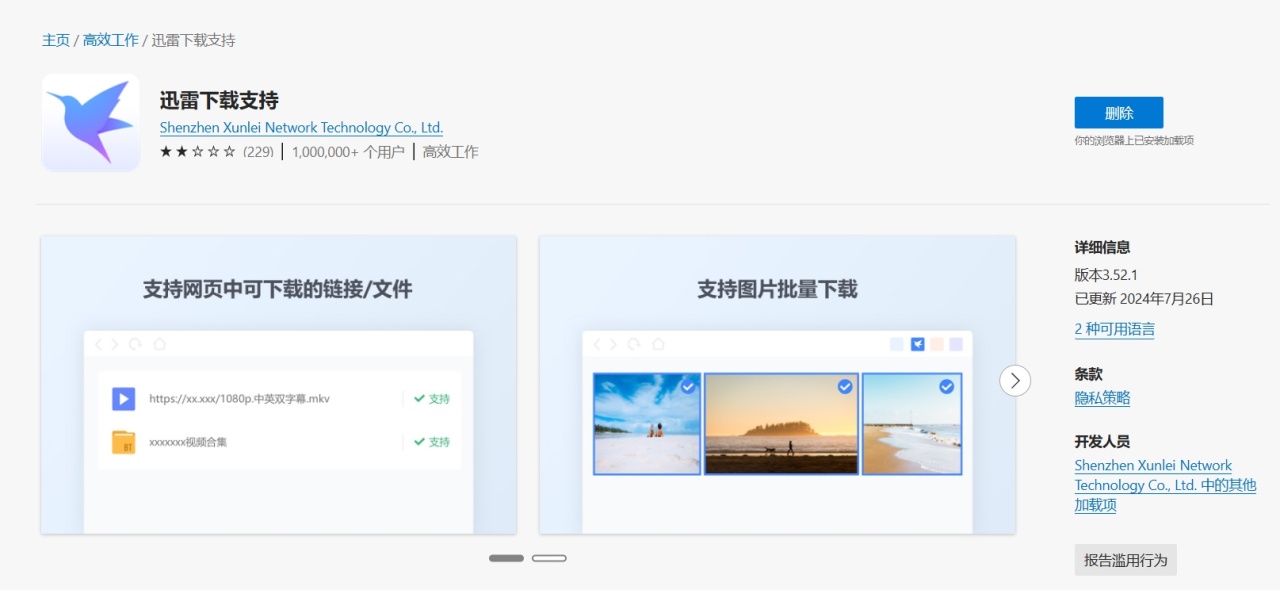The image size is (1280, 590).
Task: Click the 报告滥用行为 button
Action: click(1126, 560)
